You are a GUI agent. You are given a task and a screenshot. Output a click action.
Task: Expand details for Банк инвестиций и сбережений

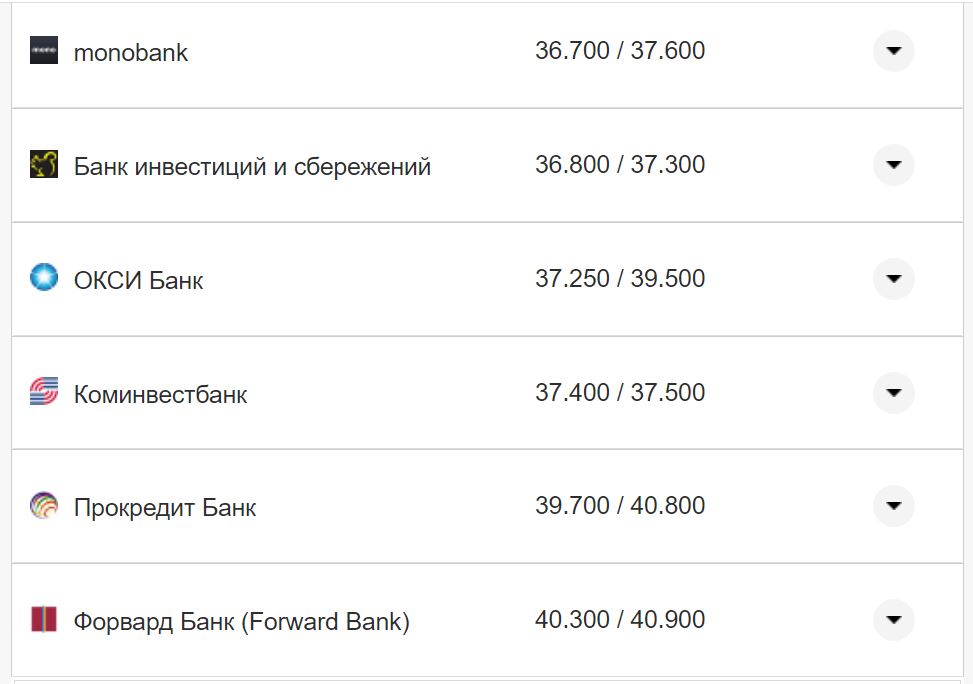[x=892, y=164]
